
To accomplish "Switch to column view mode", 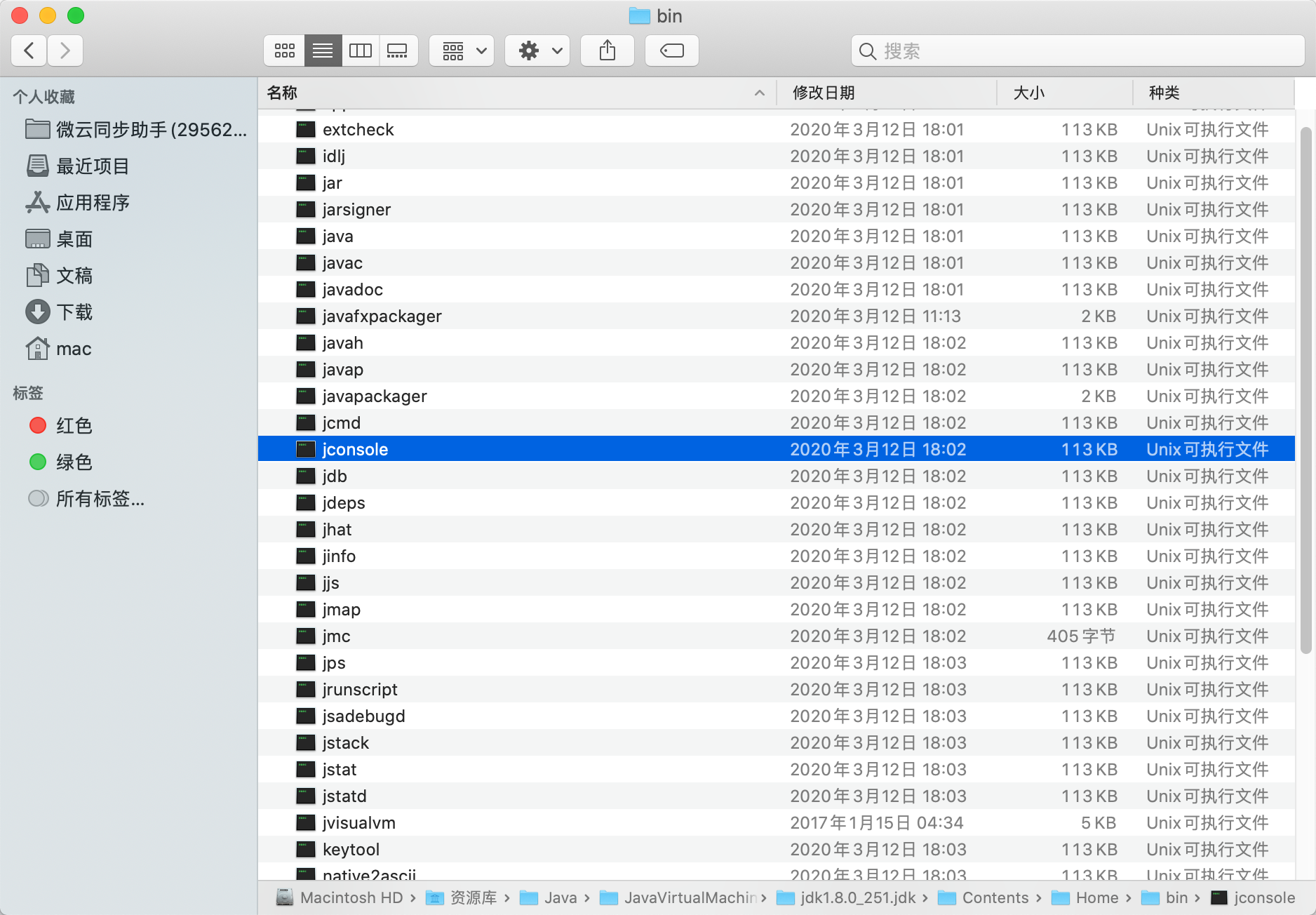I will (x=361, y=51).
